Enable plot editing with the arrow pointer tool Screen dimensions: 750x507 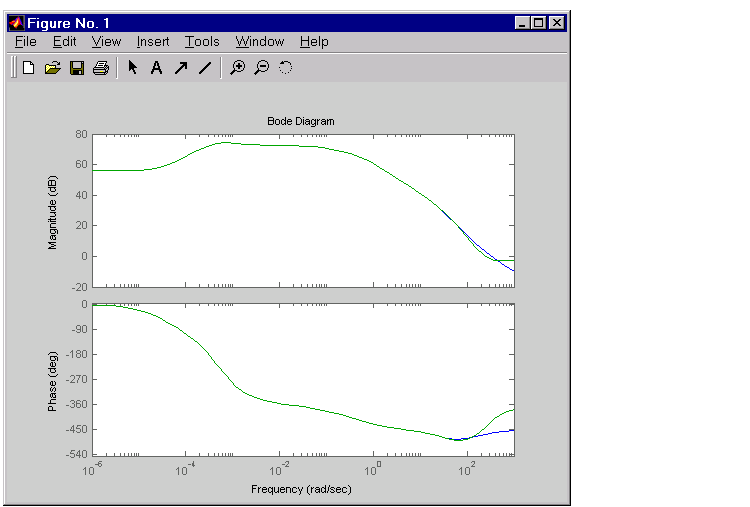pyautogui.click(x=132, y=68)
